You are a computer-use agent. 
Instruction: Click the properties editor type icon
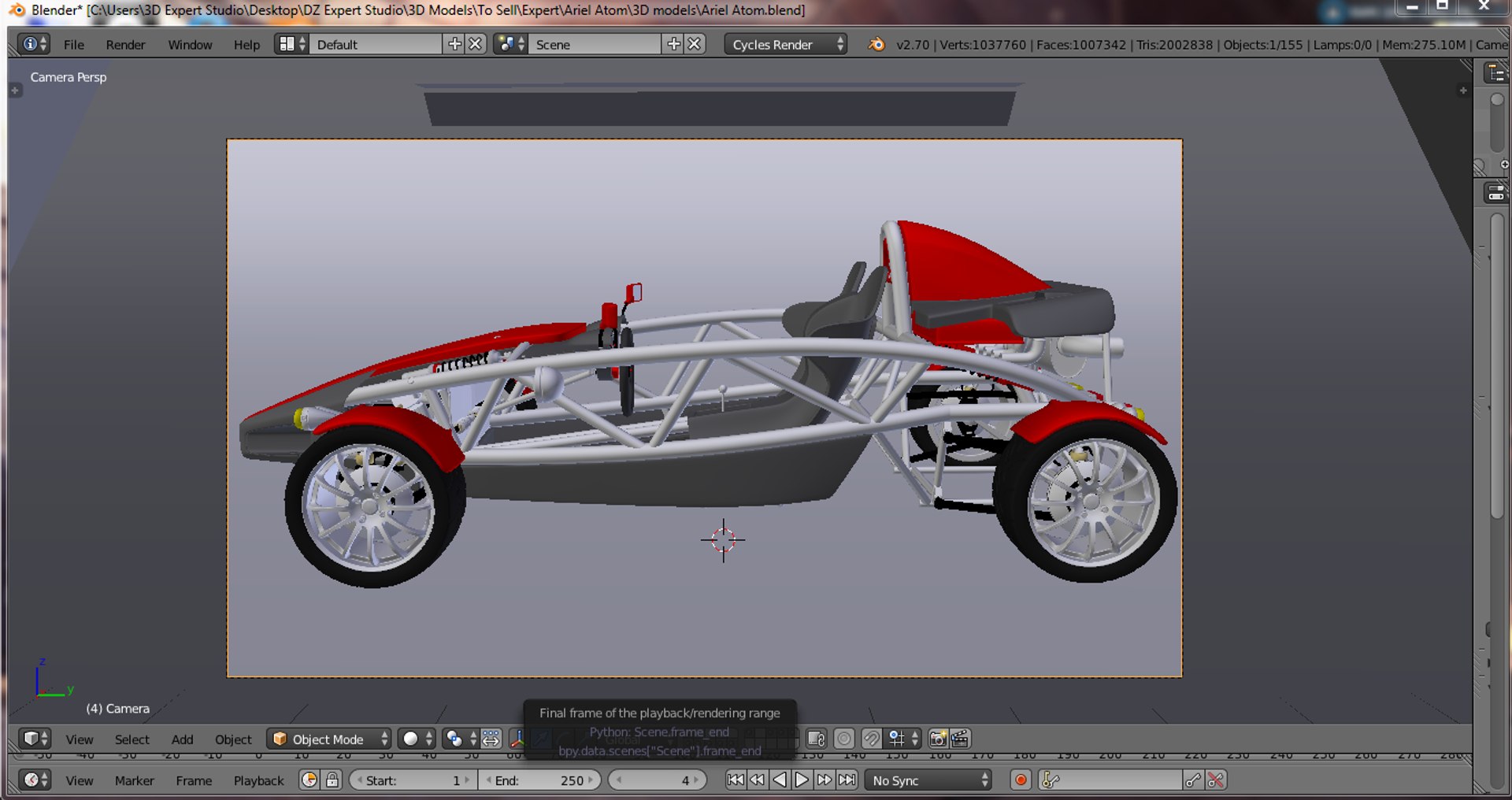click(1495, 192)
